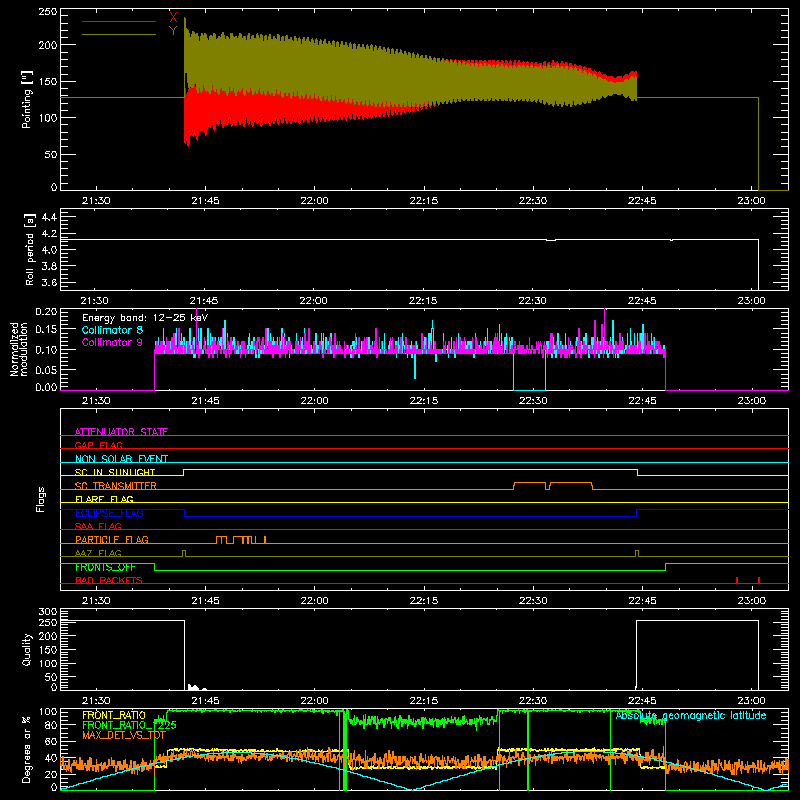The width and height of the screenshot is (800, 800).
Task: Click the 0.20 tick on modulation axis
Action: (x=46, y=312)
